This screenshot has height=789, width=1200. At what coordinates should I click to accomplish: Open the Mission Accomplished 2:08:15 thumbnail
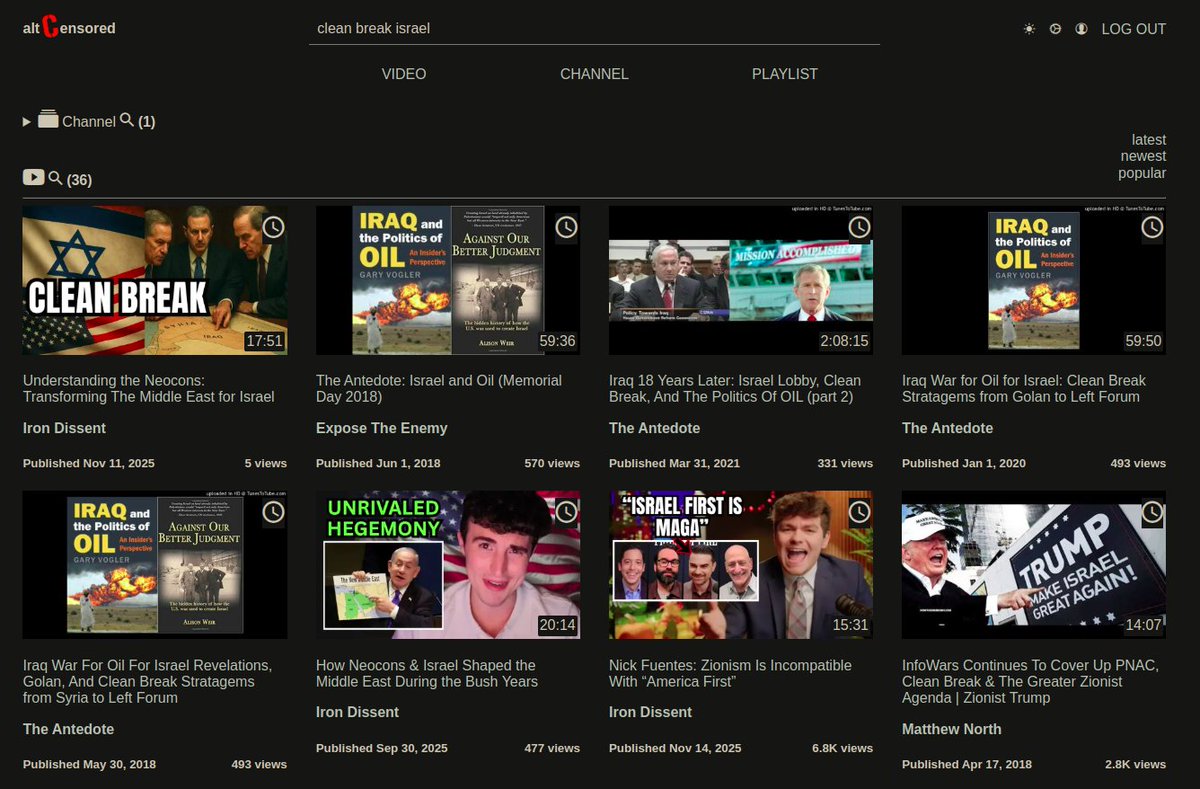tap(741, 280)
